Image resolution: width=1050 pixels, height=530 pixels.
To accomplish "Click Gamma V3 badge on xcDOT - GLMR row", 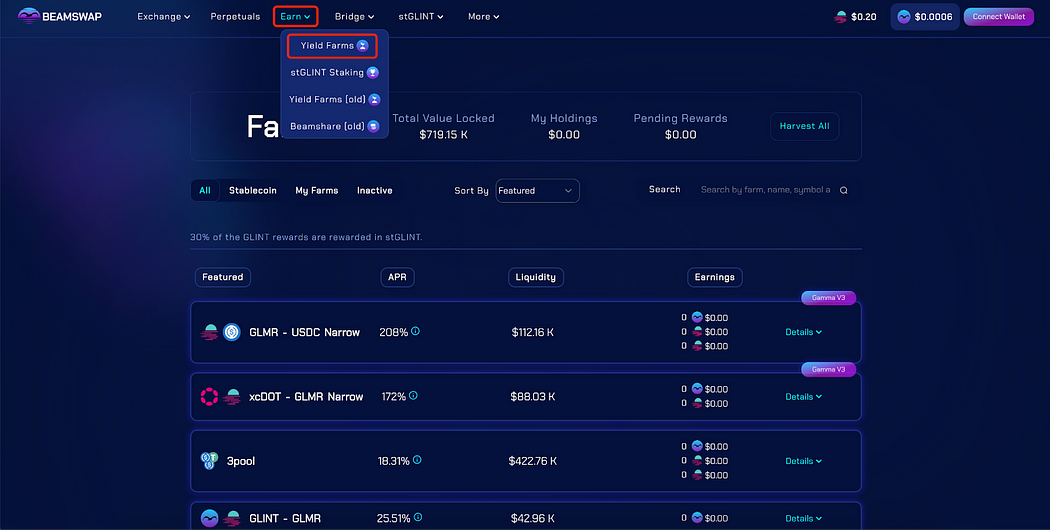I will click(x=828, y=369).
